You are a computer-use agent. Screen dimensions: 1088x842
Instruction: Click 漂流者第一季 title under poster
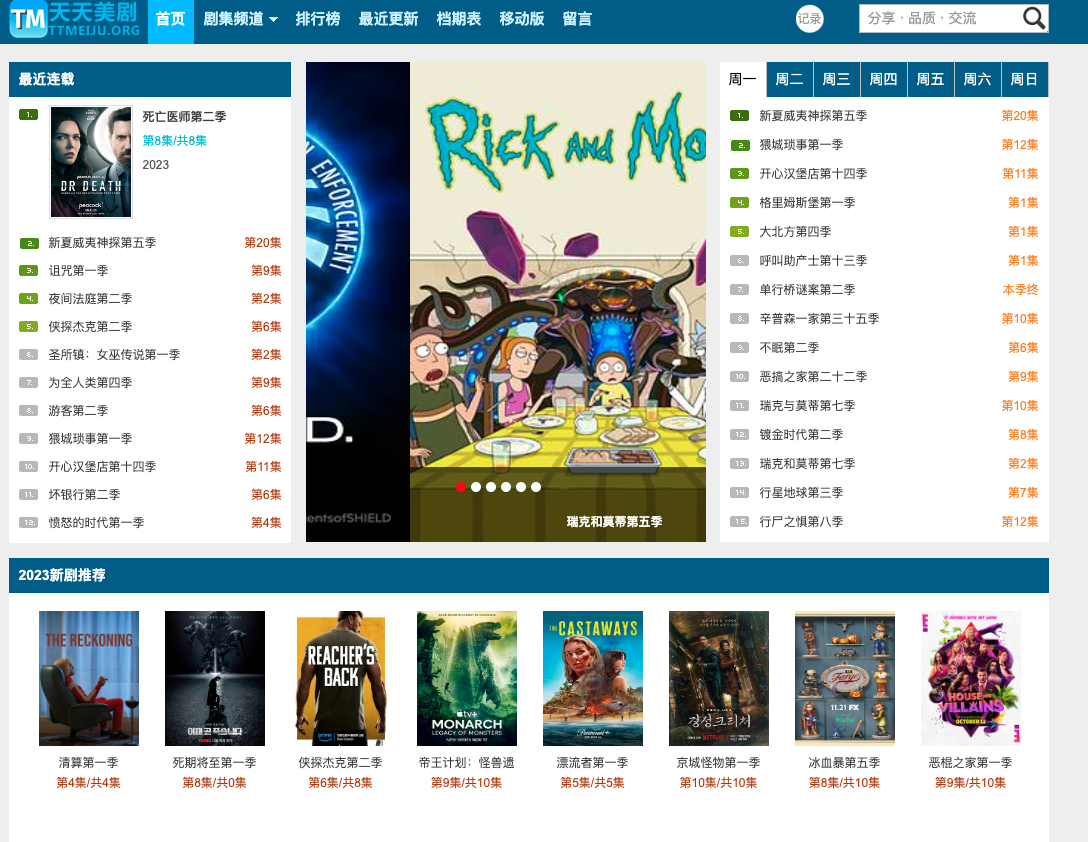593,762
